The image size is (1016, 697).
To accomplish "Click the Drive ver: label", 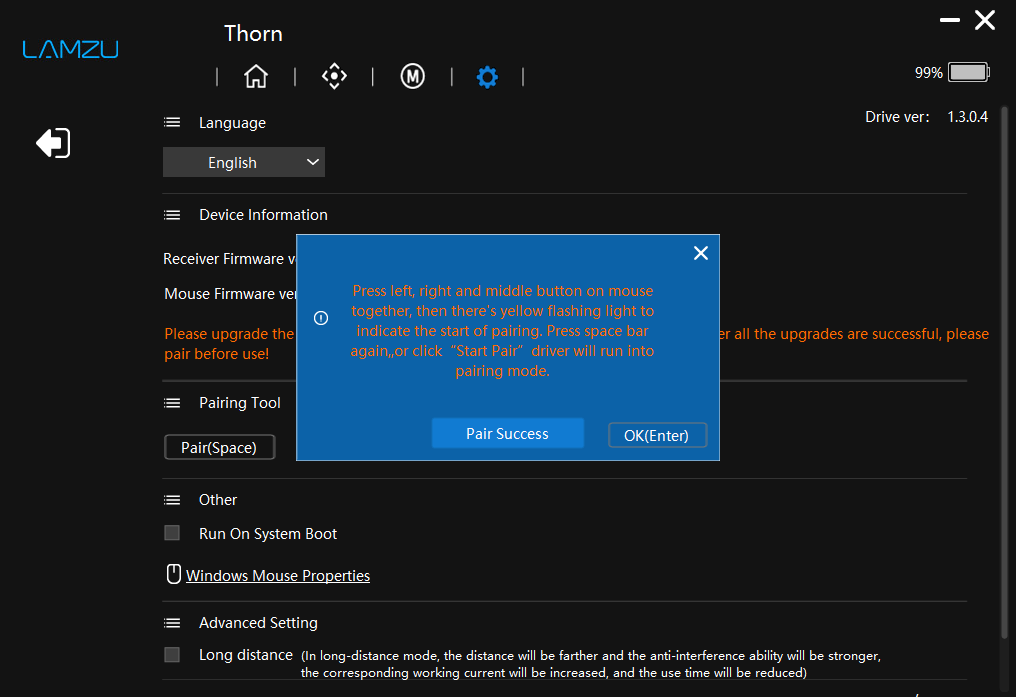I will [x=897, y=117].
